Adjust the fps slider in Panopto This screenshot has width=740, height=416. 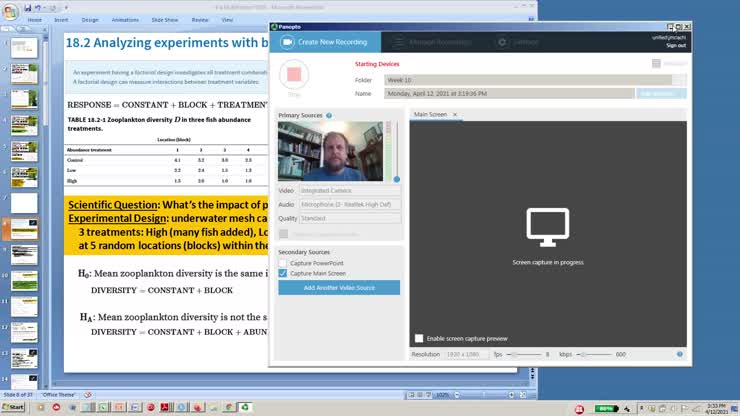point(524,354)
